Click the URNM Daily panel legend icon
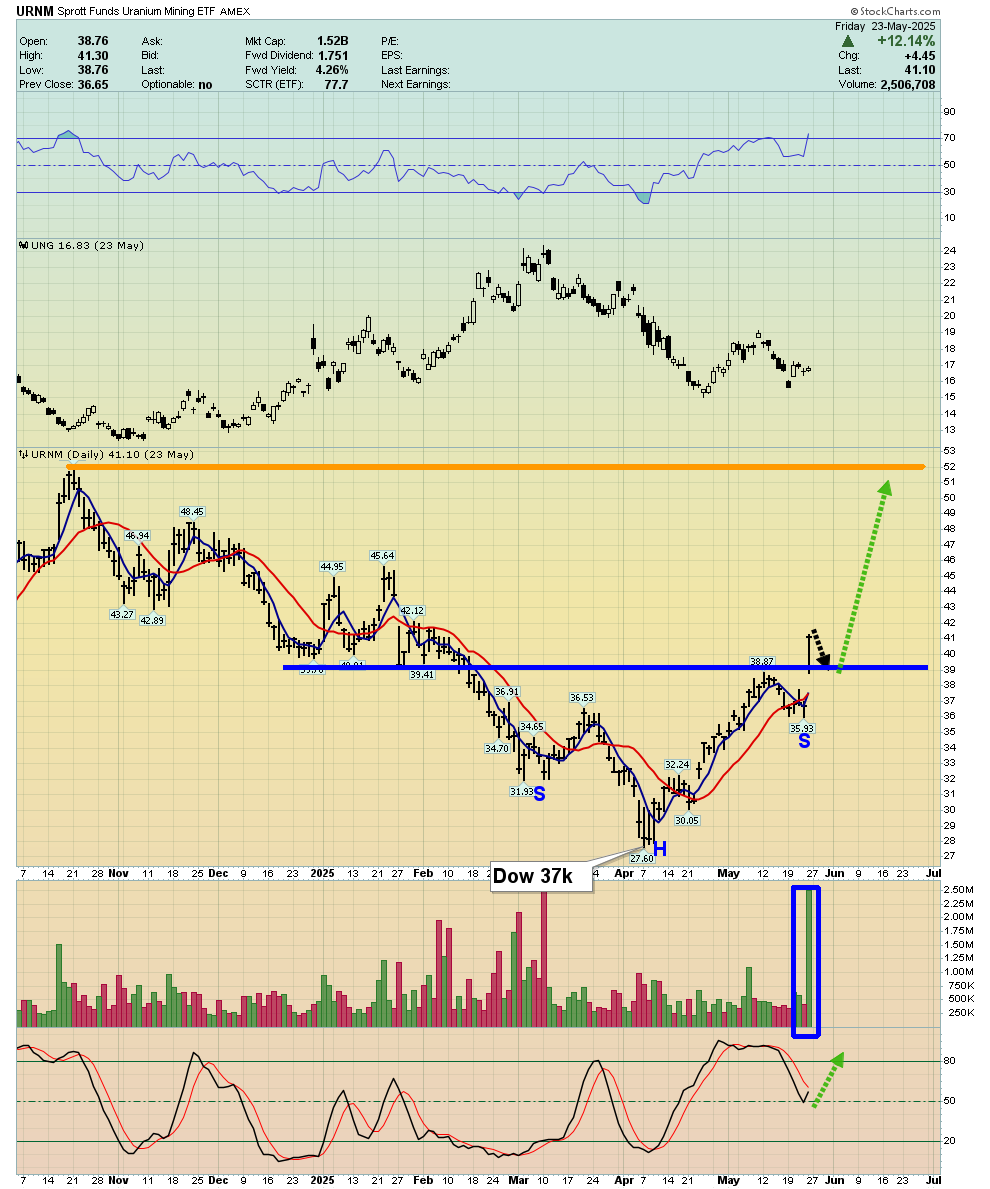Image resolution: width=990 pixels, height=1189 pixels. pyautogui.click(x=24, y=455)
